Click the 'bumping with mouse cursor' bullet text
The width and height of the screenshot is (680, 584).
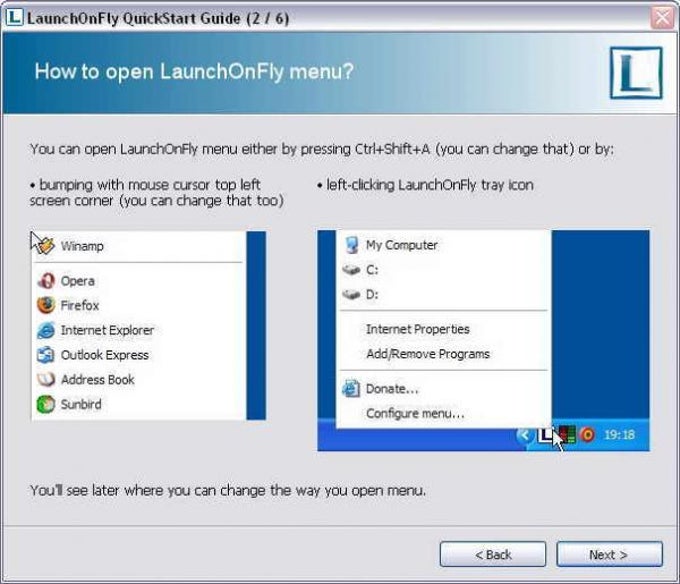click(157, 192)
